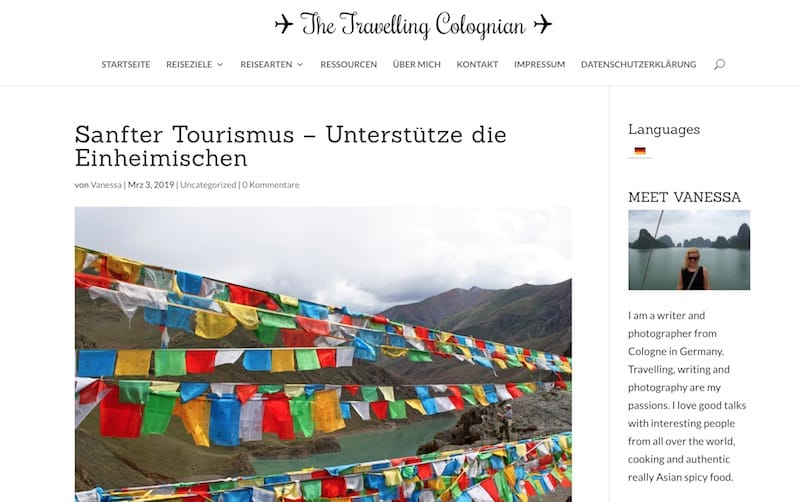The height and width of the screenshot is (502, 800).
Task: Open the Über Mich page
Action: pyautogui.click(x=416, y=64)
